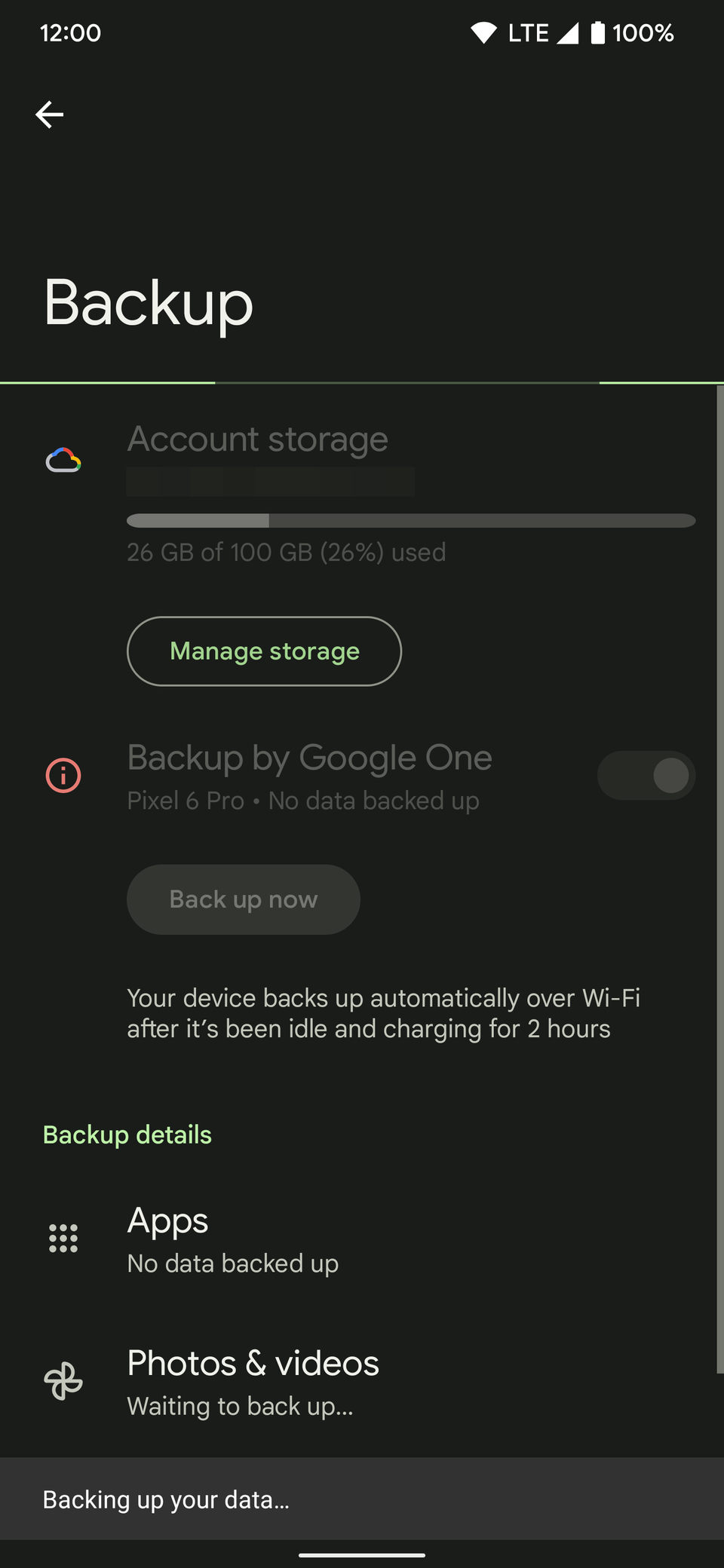Image resolution: width=724 pixels, height=1568 pixels.
Task: Tap the Google One cloud icon
Action: tap(63, 460)
